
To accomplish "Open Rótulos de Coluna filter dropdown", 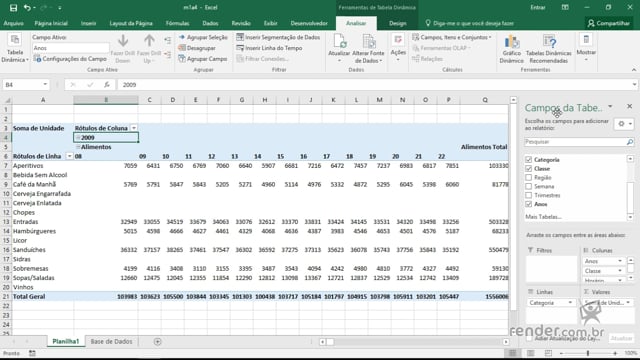I will [x=133, y=128].
